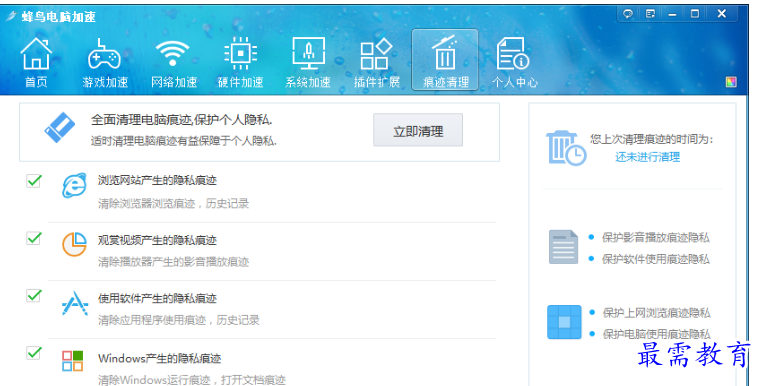Click the feedback chat bubble icon
The image size is (759, 386).
(628, 14)
